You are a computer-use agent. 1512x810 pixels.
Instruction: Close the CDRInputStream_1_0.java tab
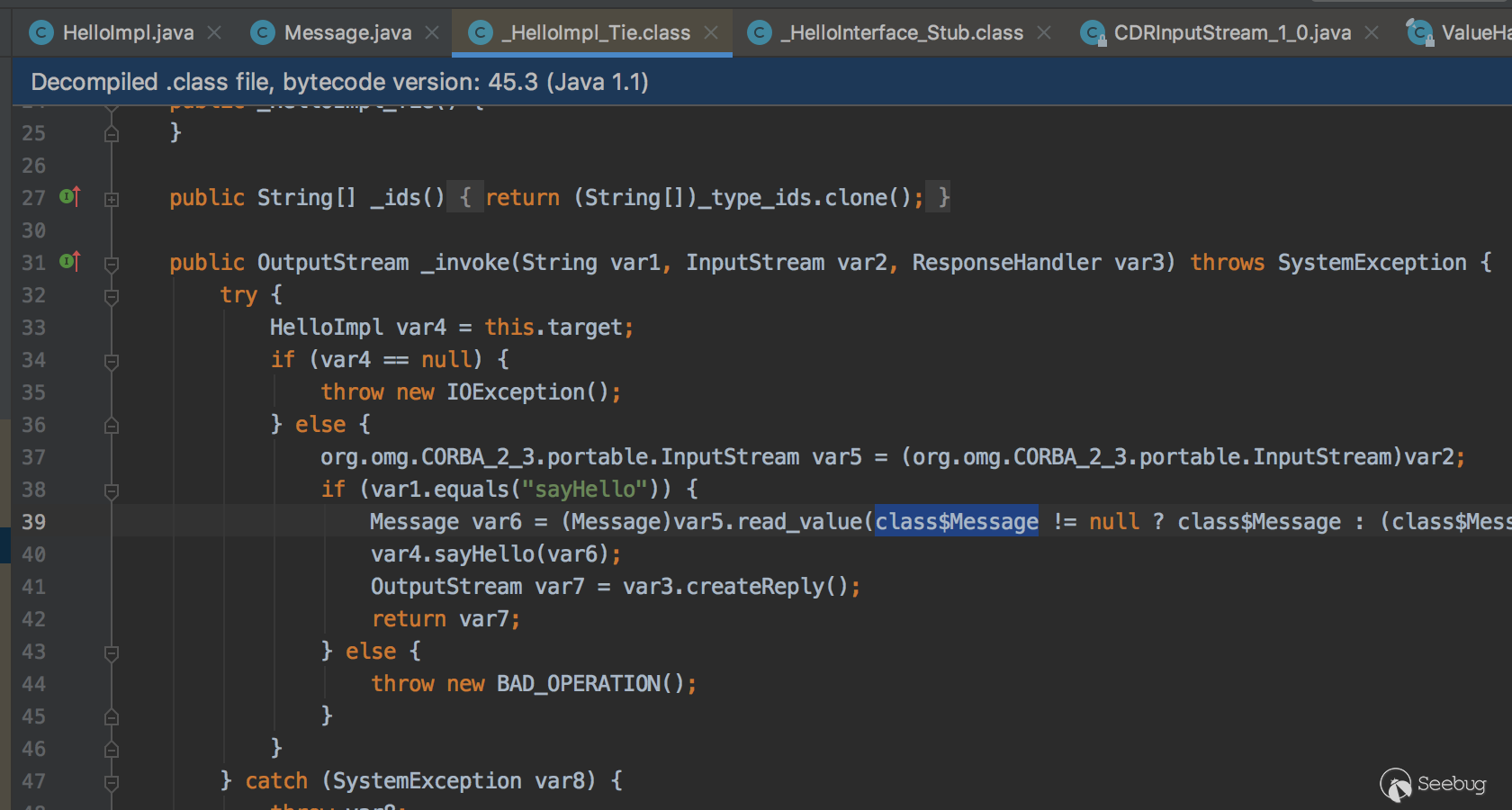tap(1372, 33)
